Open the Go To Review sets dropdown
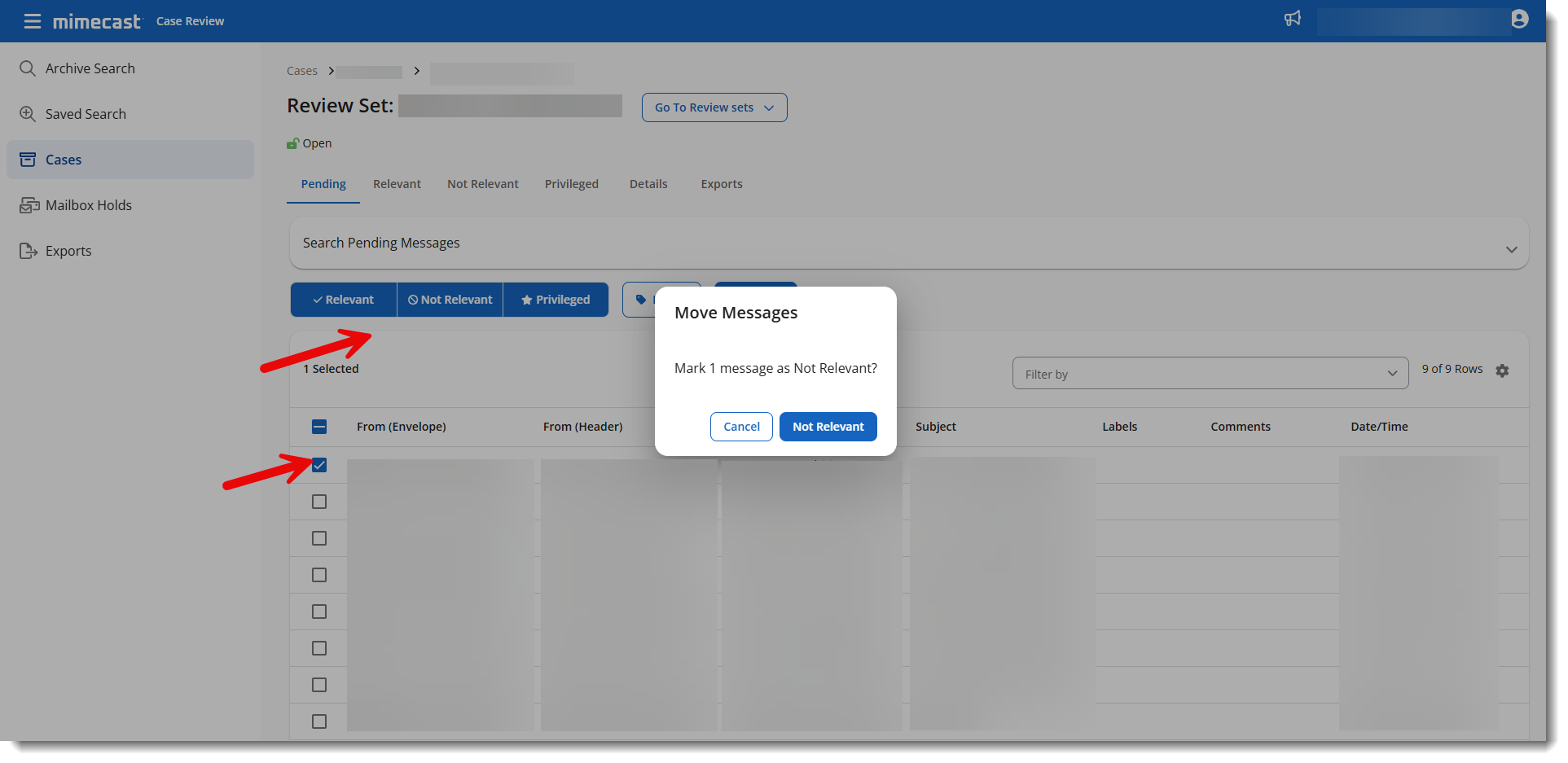 tap(714, 107)
